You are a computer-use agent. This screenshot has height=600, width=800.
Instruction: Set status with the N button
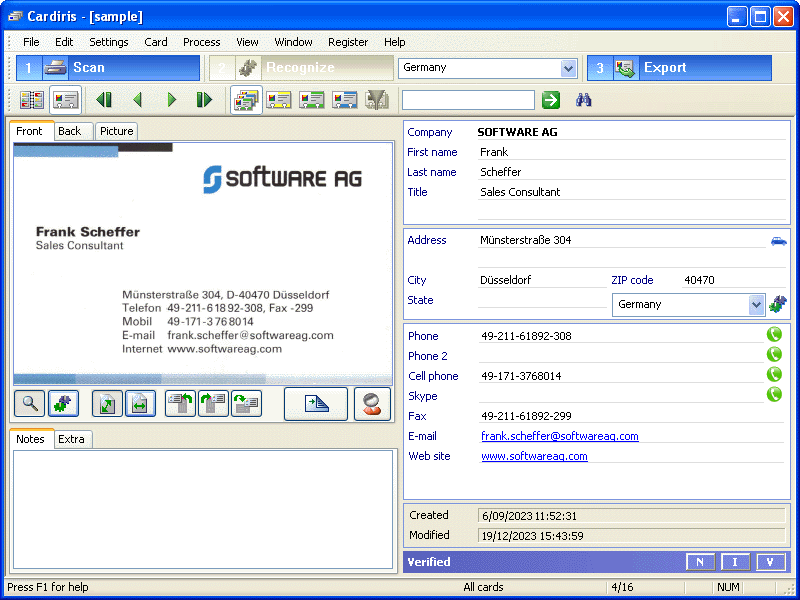(x=700, y=562)
